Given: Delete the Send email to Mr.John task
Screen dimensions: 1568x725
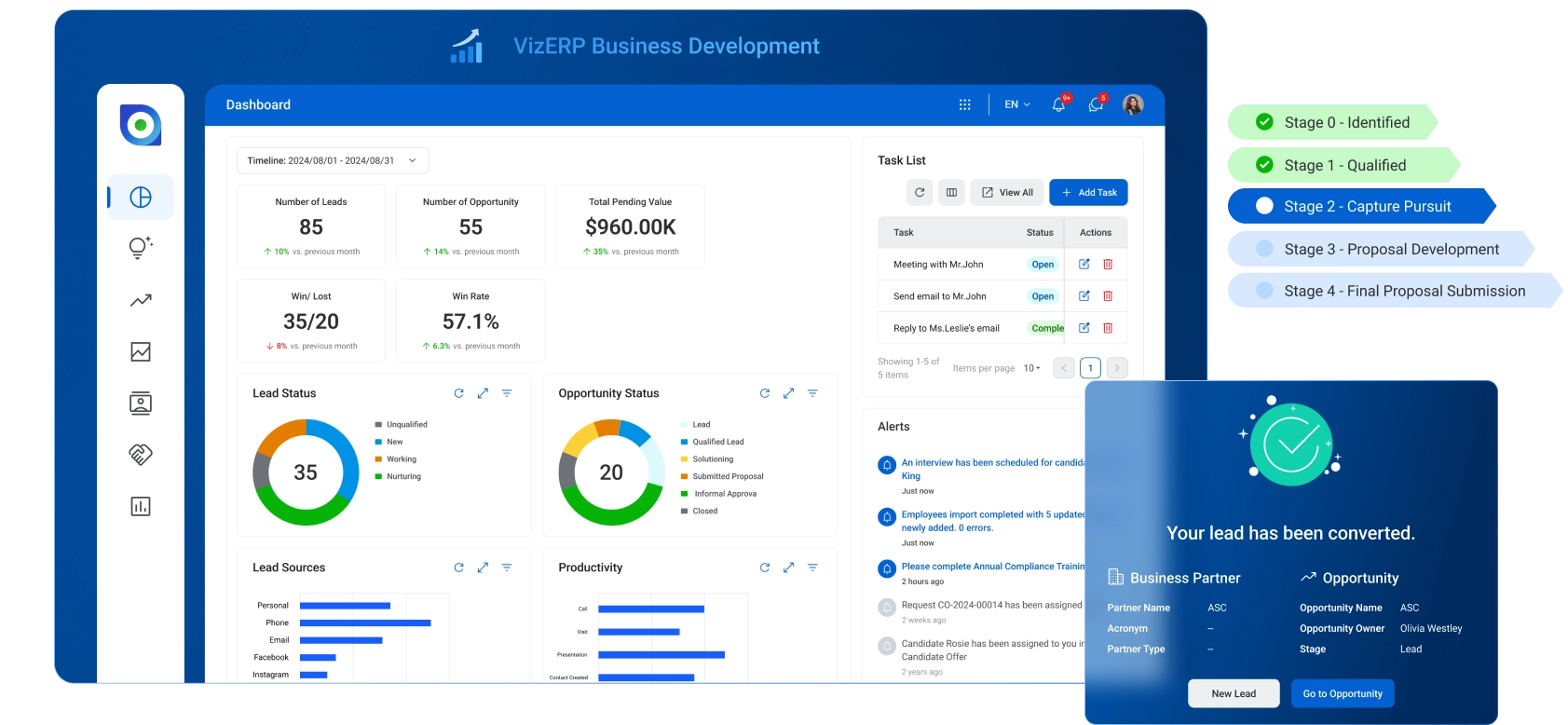Looking at the screenshot, I should click(x=1108, y=295).
